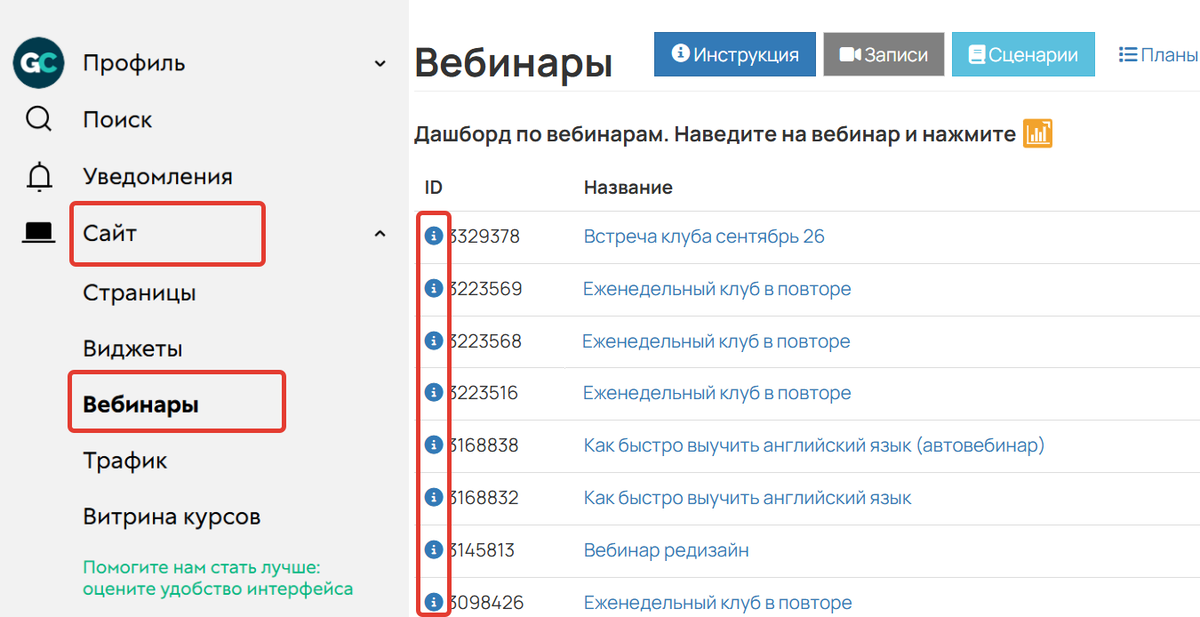
Task: Go to Виджеты submenu item
Action: pos(133,349)
